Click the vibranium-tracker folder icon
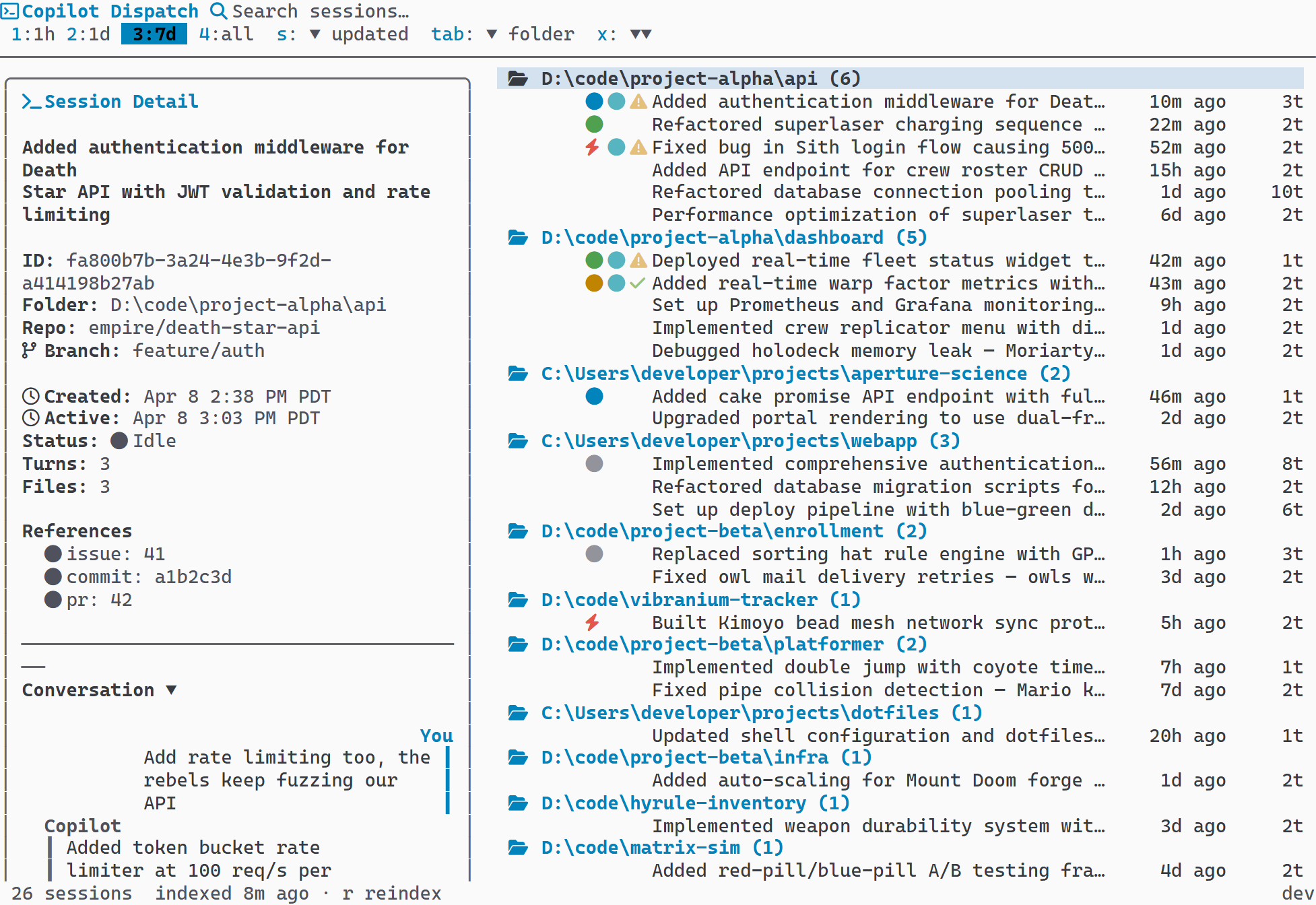Screen dimensions: 1316x905 [518, 599]
